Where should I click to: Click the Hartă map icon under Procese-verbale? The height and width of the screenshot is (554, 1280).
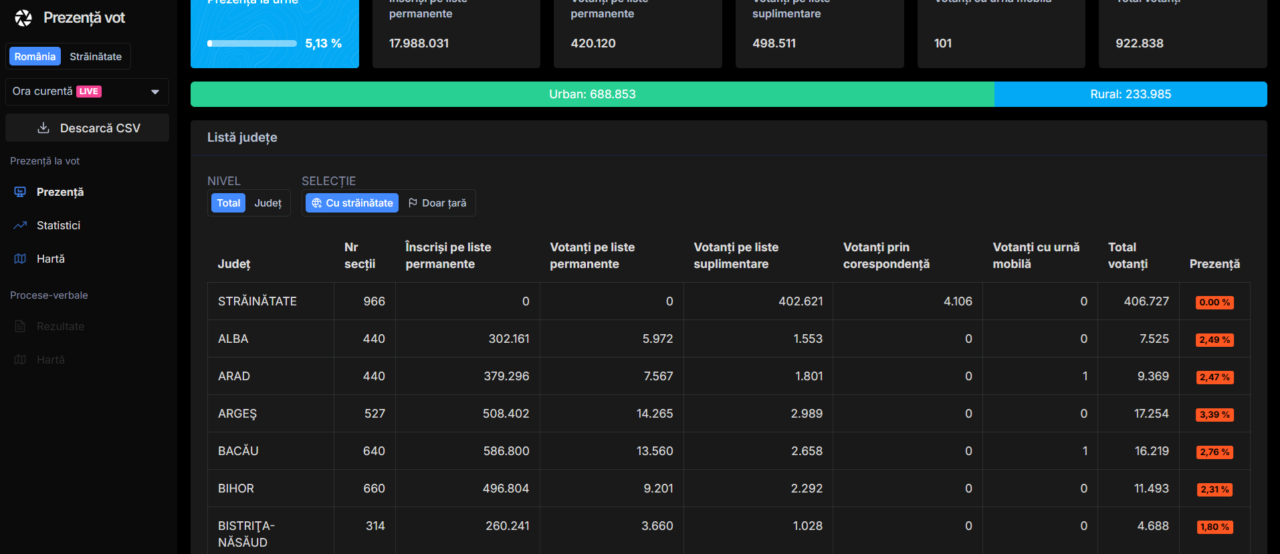click(x=20, y=360)
